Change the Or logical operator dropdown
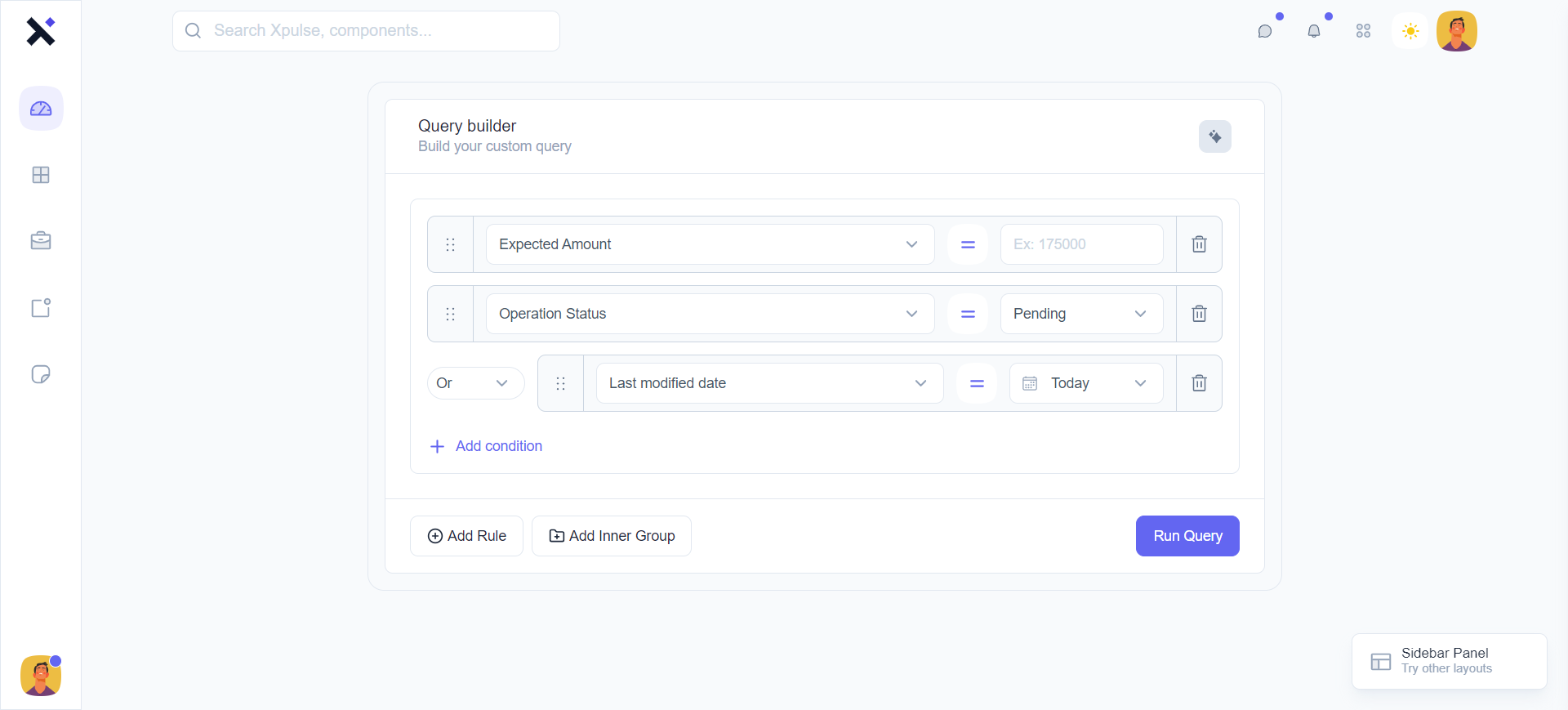The height and width of the screenshot is (710, 1568). tap(475, 383)
